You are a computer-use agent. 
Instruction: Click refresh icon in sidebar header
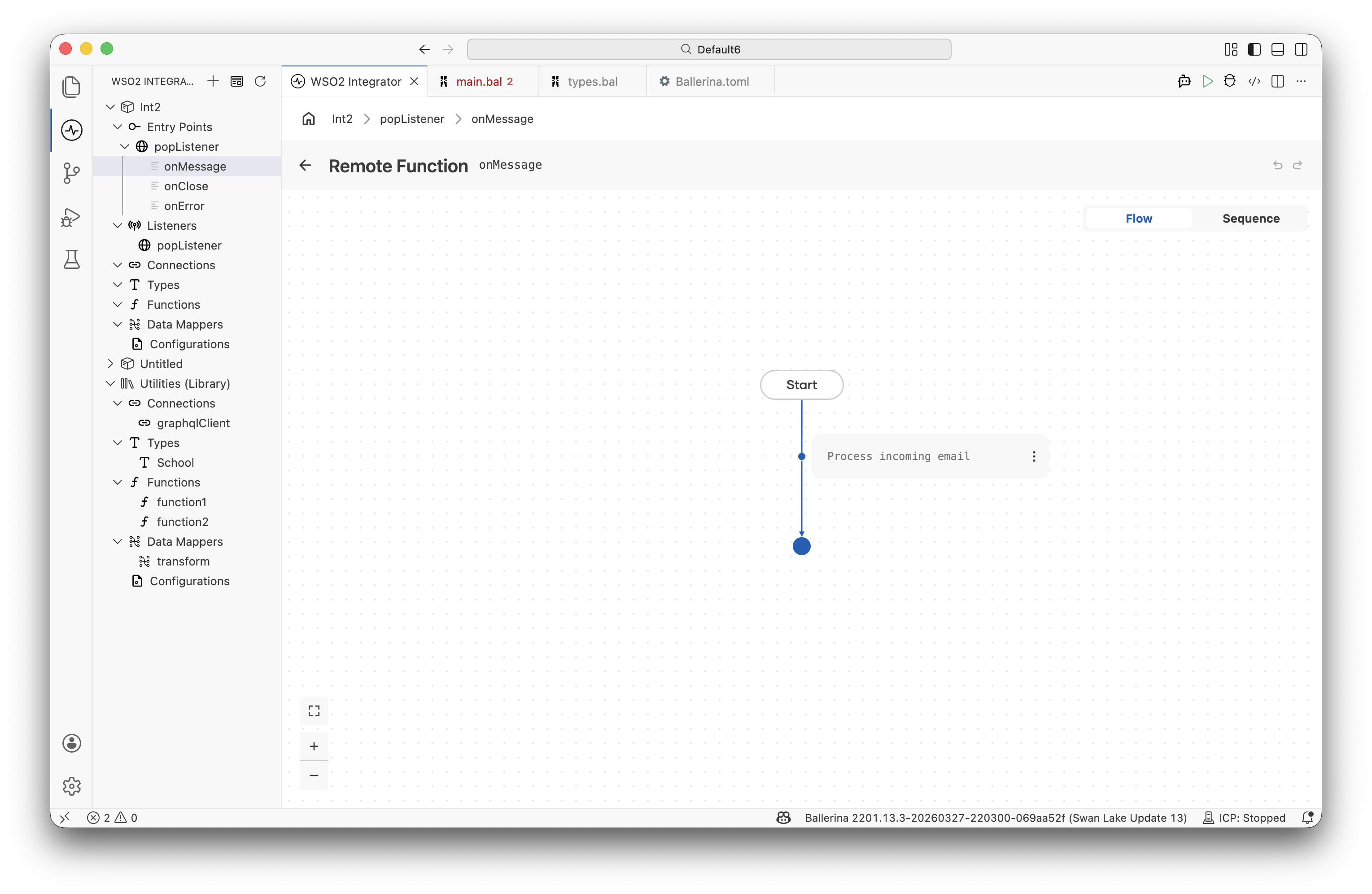coord(260,81)
